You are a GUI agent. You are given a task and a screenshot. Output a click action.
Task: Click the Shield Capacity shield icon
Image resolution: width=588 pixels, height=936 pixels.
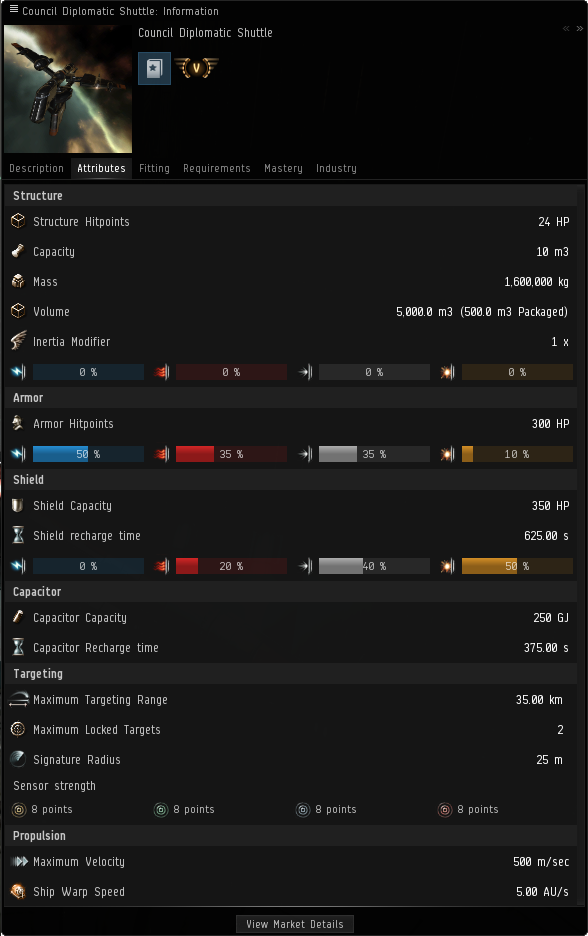tap(18, 505)
